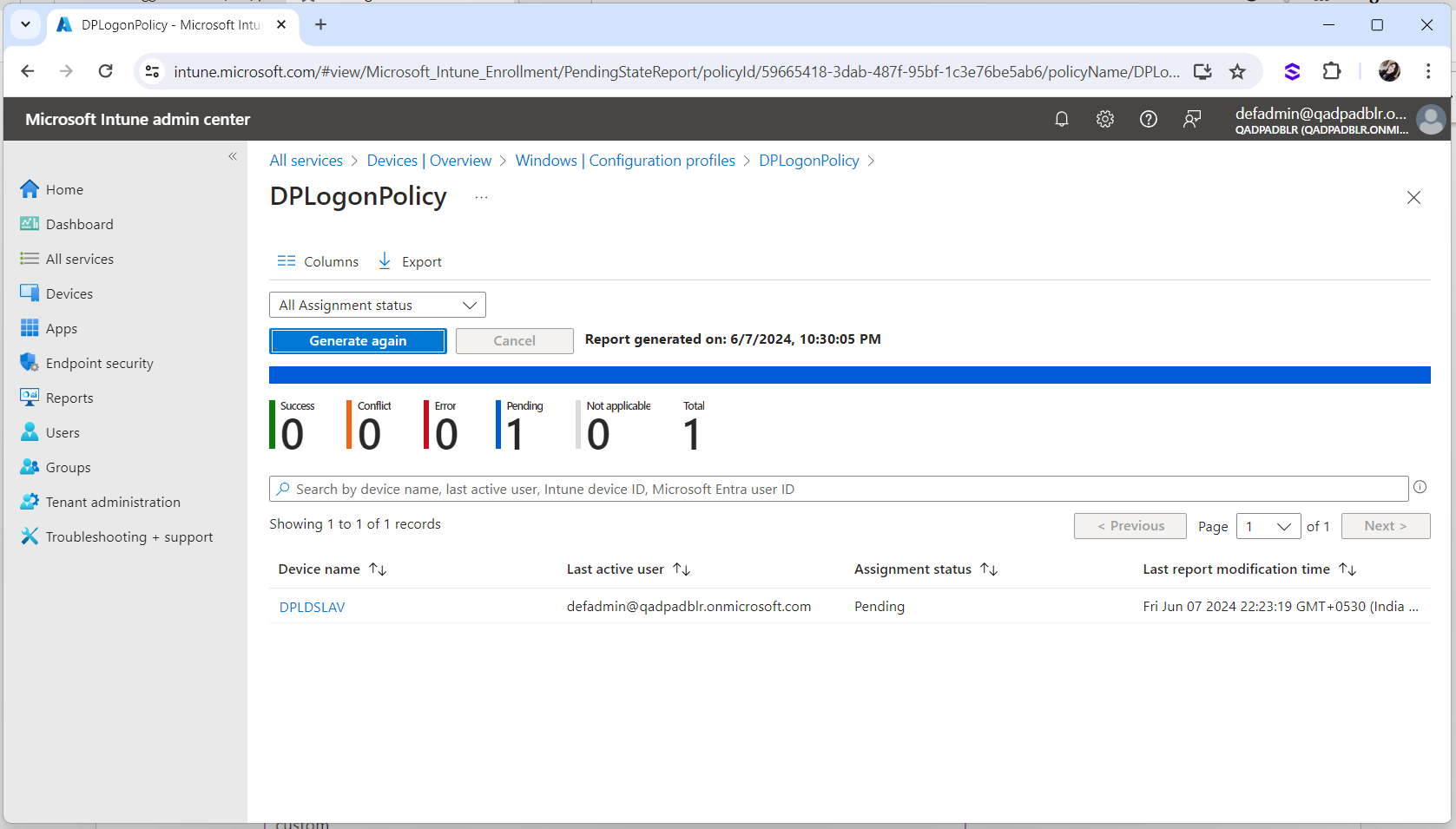Select the Fri Jun 07 2024 timestamp cell
1456x829 pixels.
click(1281, 607)
